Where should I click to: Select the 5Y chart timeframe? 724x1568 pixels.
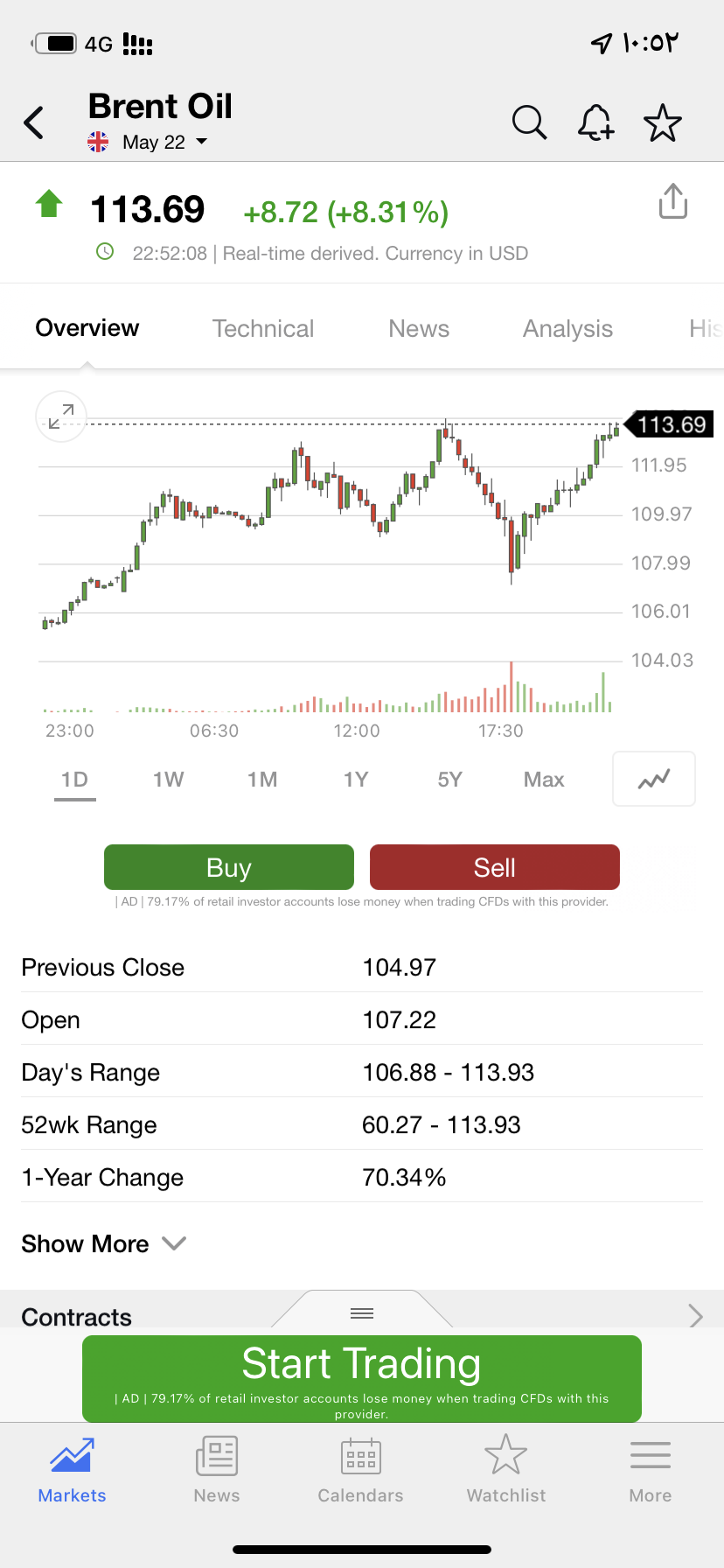tap(449, 780)
